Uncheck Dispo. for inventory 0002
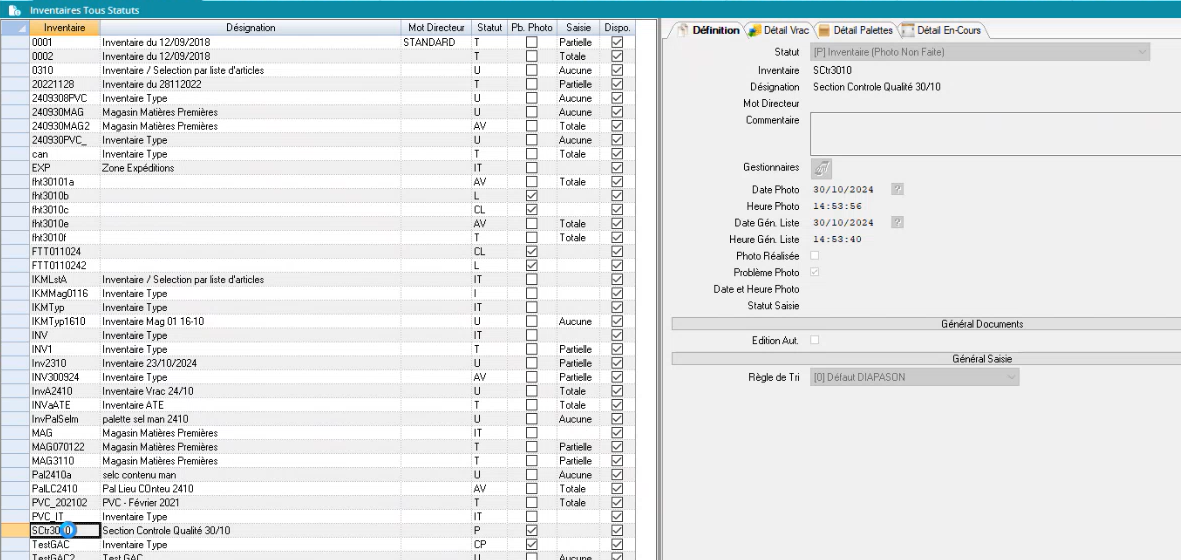Image resolution: width=1181 pixels, height=560 pixels. [617, 57]
